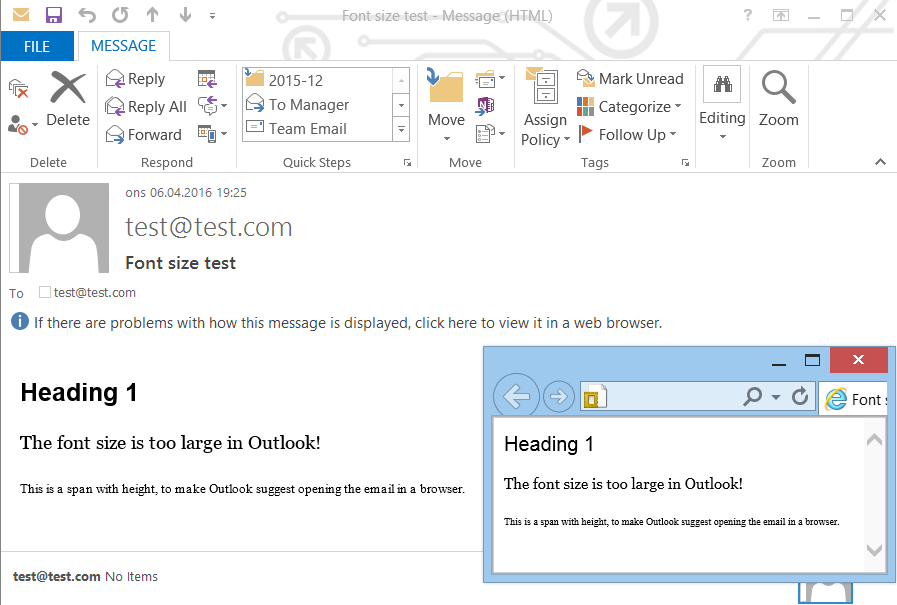Open the FILE tab
The height and width of the screenshot is (605, 897).
37,46
